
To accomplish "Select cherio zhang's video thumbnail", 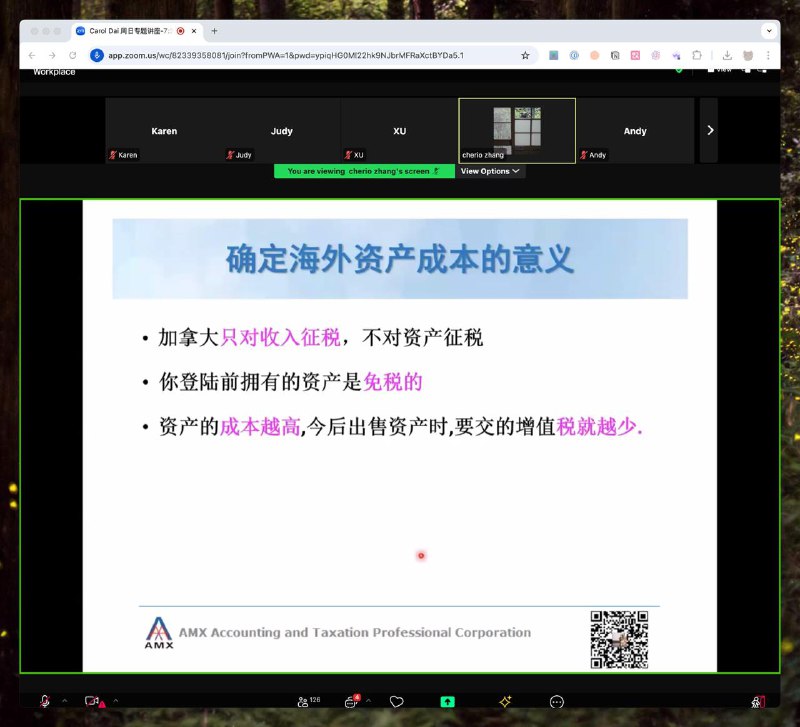I will [516, 130].
